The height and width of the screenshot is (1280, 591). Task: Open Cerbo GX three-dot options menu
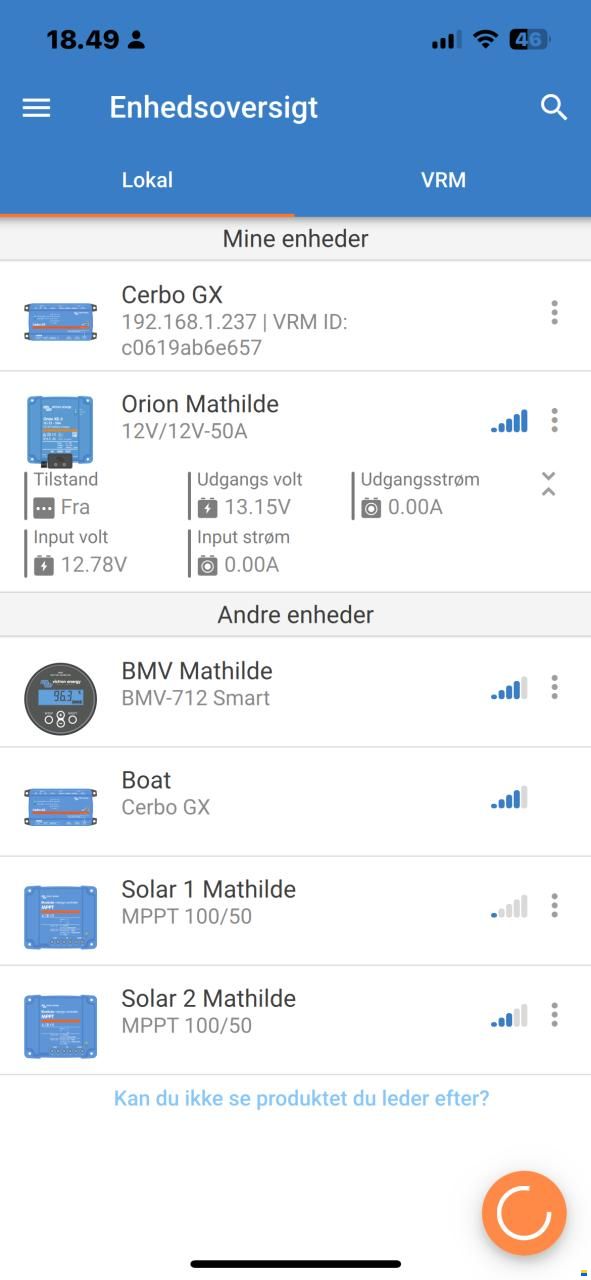554,313
